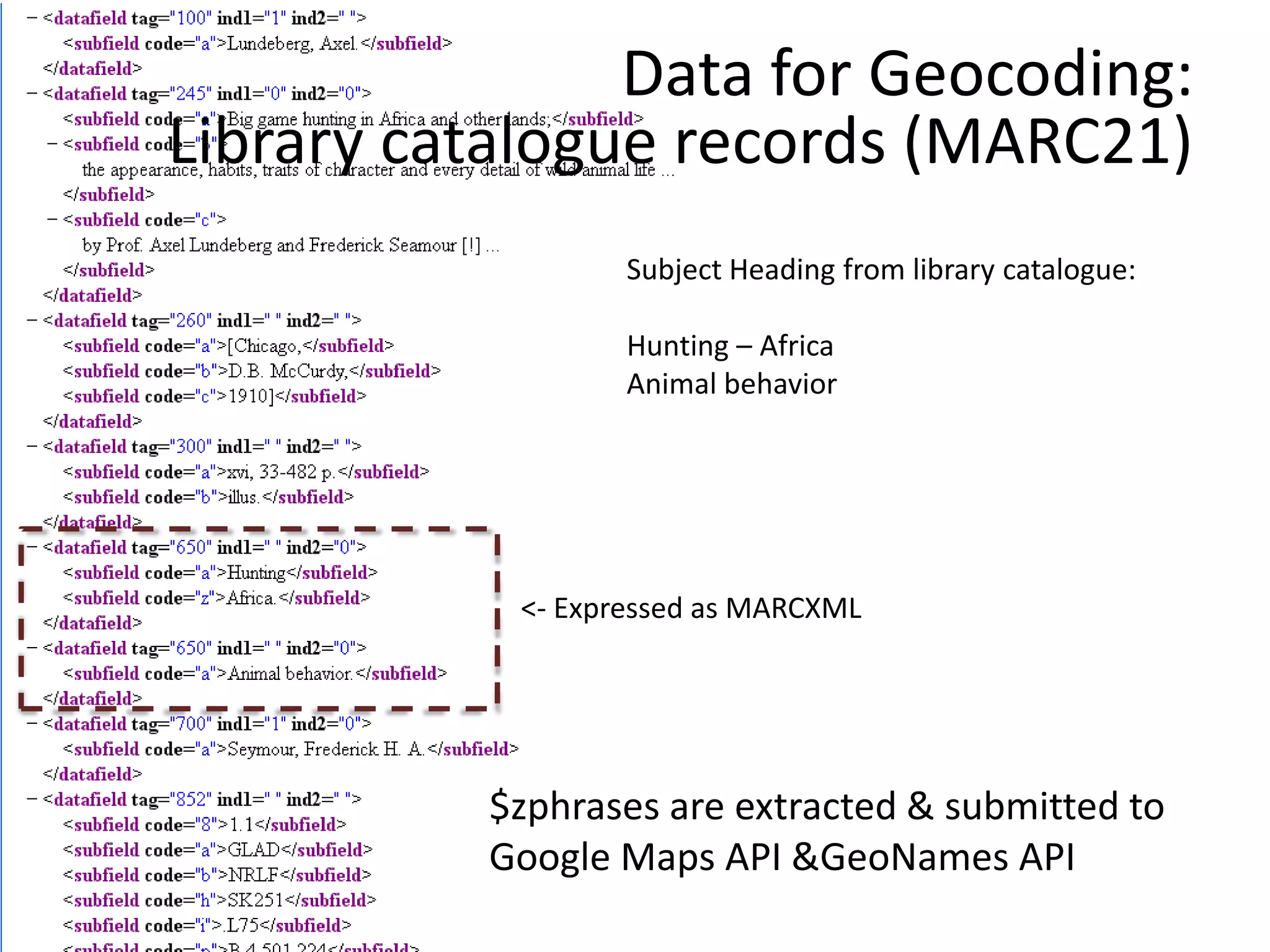Collapse the datafield tag 245 node
The image size is (1270, 952).
coord(32,94)
